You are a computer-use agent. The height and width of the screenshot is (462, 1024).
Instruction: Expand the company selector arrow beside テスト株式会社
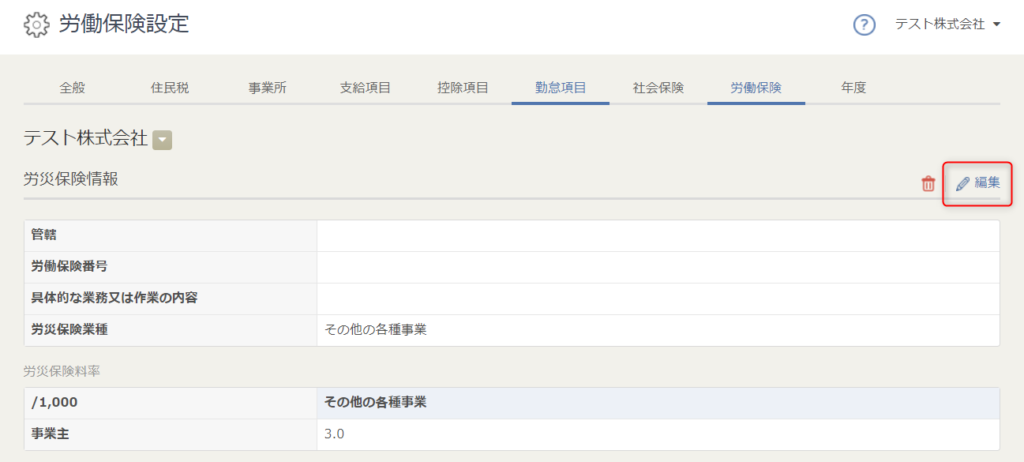tap(162, 140)
